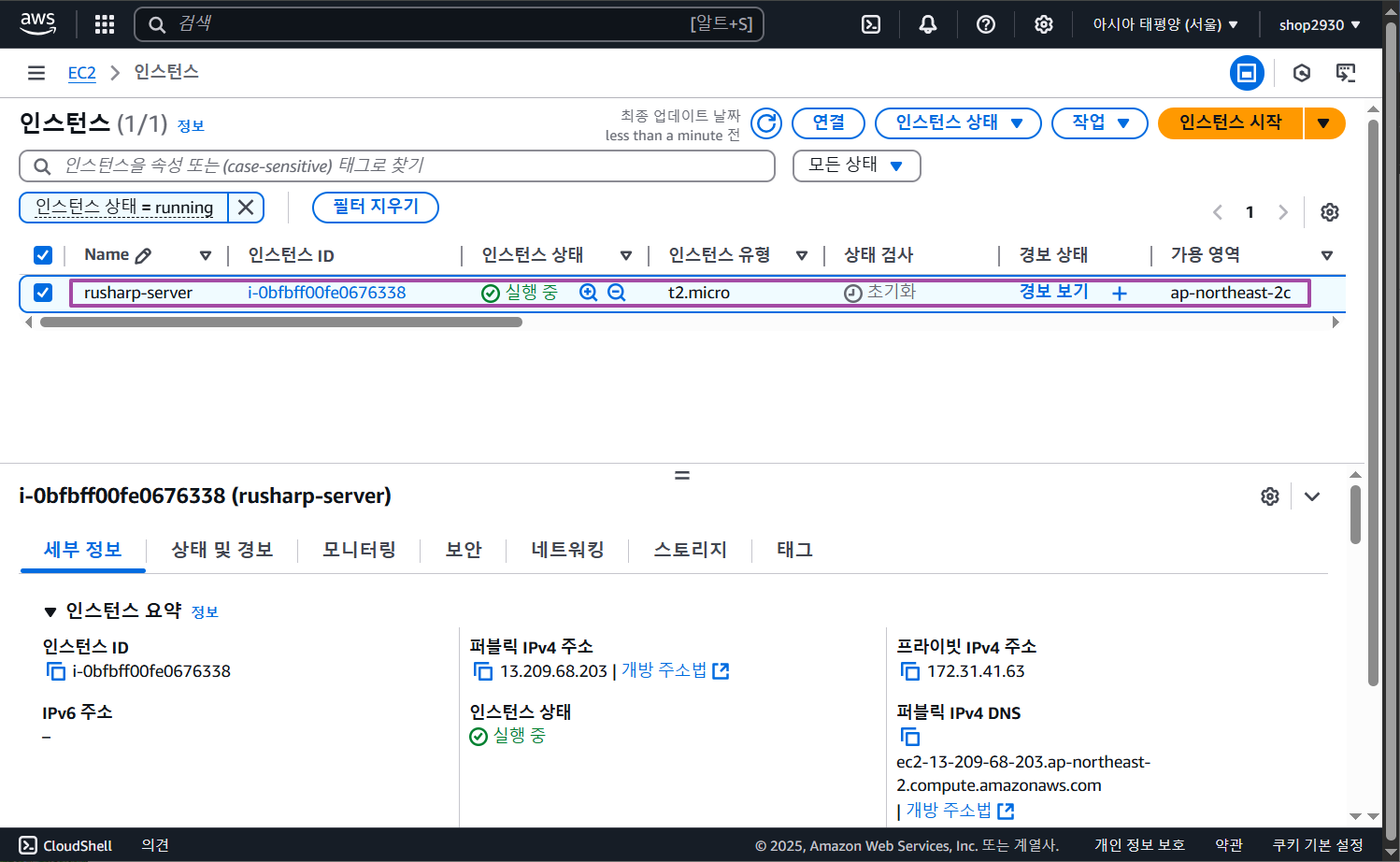Sort by 인스턴스 상태 column arrow

click(626, 255)
